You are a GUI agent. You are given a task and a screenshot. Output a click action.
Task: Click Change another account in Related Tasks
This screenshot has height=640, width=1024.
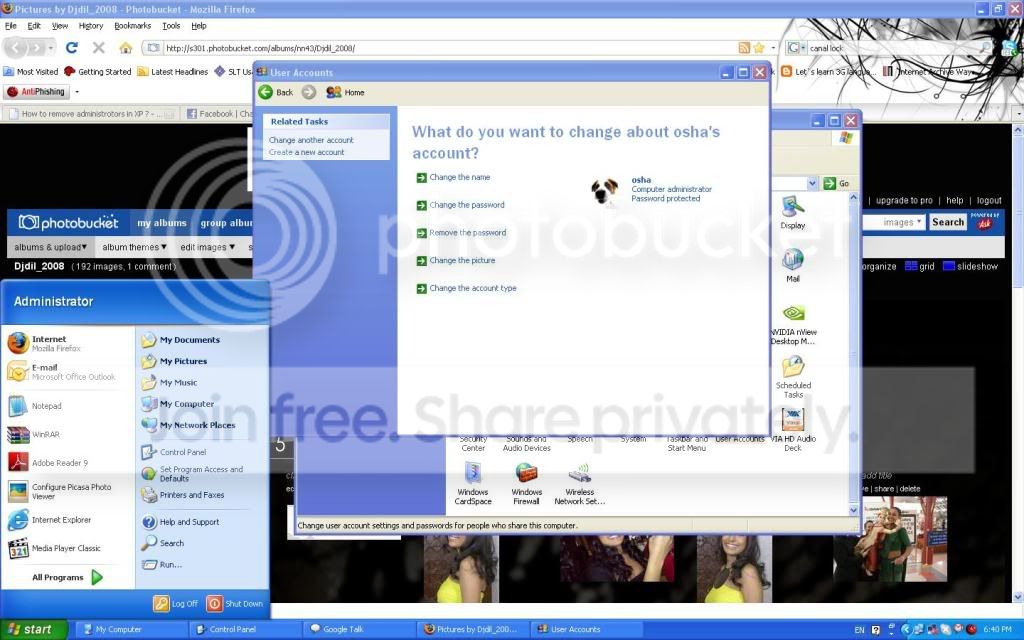pyautogui.click(x=311, y=140)
